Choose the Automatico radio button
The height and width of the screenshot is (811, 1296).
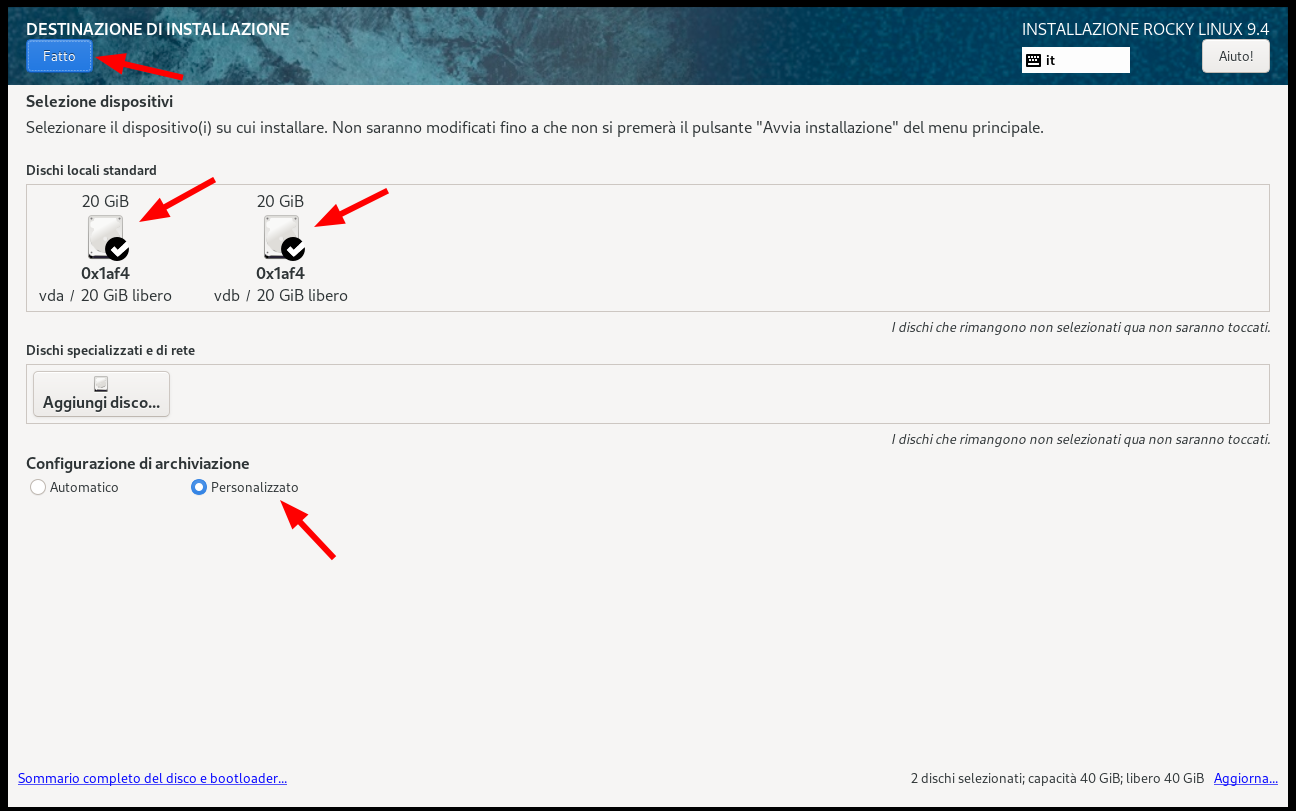38,487
